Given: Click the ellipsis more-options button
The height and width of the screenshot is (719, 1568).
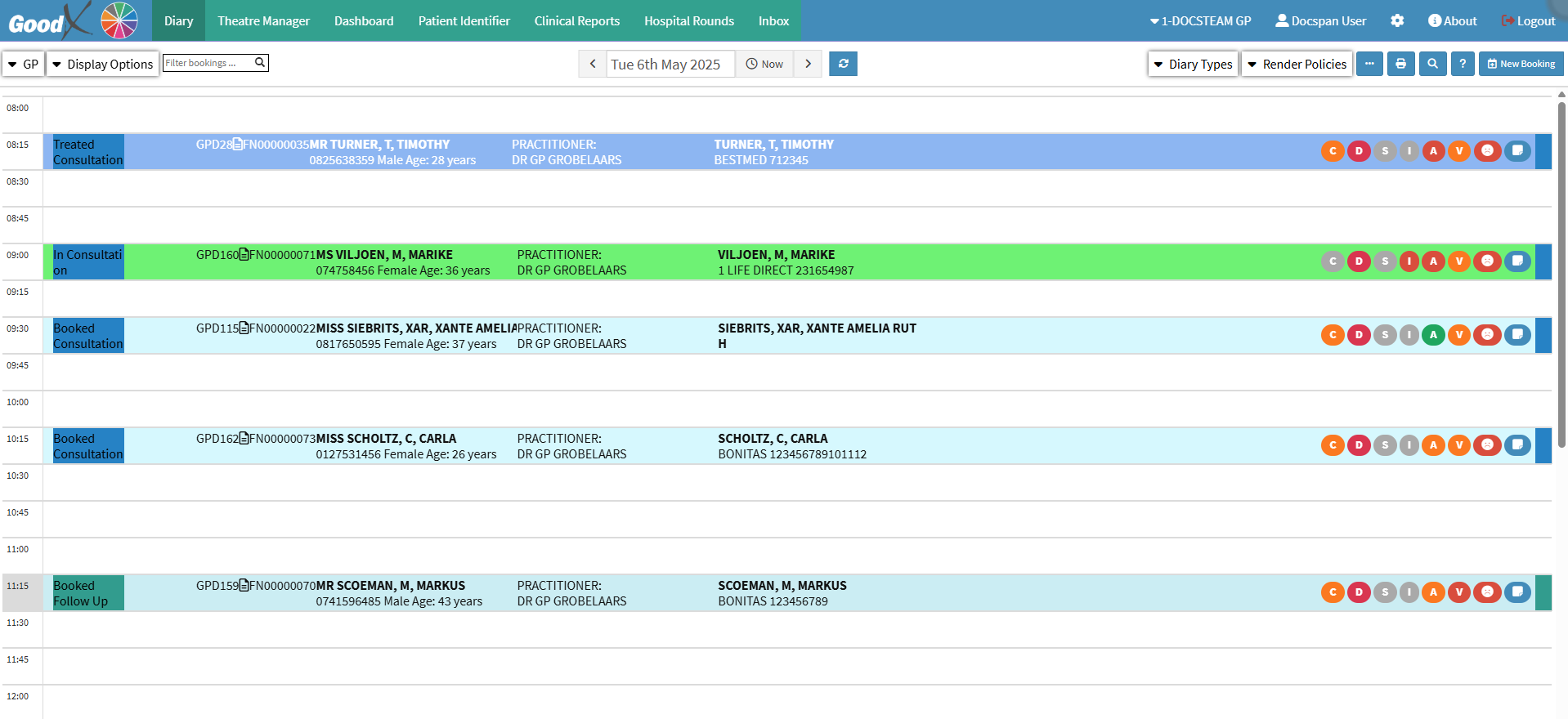Looking at the screenshot, I should 1369,64.
